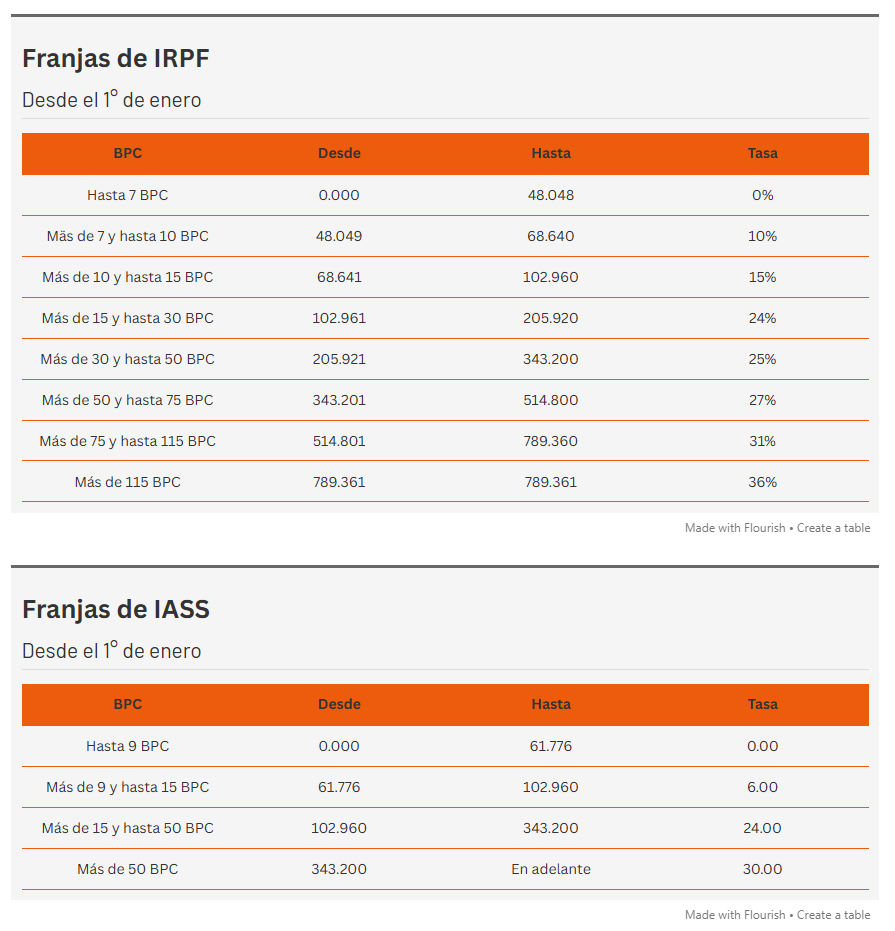Select the "Más de 7 y hasta 10 BPC" cell
Image resolution: width=895 pixels, height=931 pixels.
click(128, 237)
